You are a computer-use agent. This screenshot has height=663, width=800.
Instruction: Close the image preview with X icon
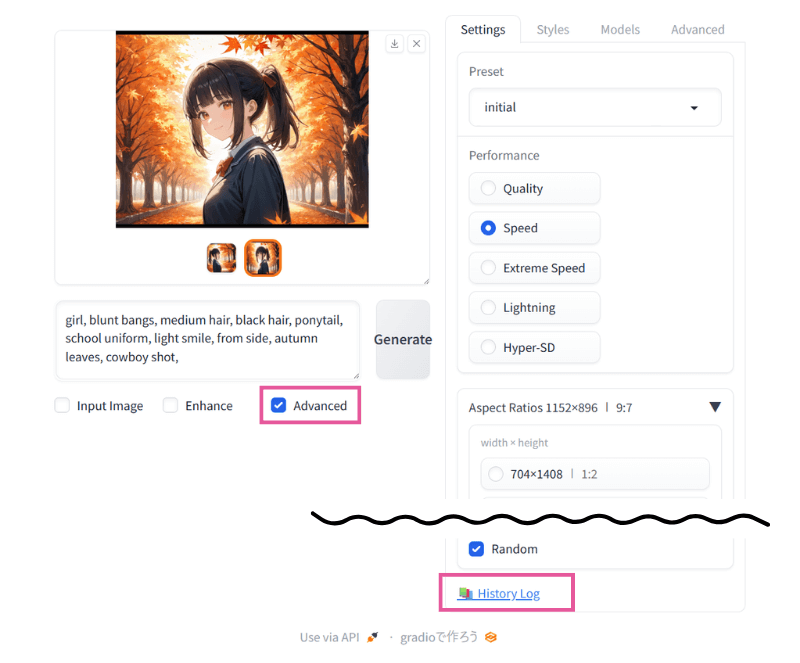tap(416, 44)
